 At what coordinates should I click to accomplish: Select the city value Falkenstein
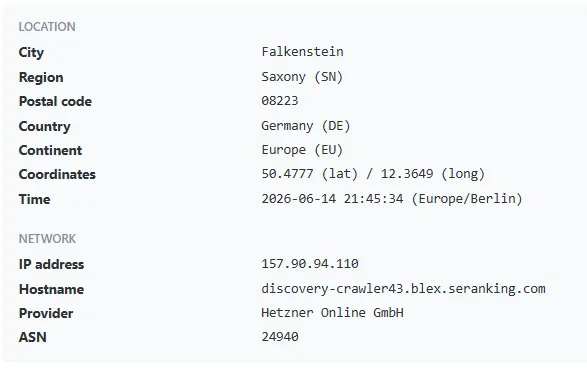click(302, 52)
